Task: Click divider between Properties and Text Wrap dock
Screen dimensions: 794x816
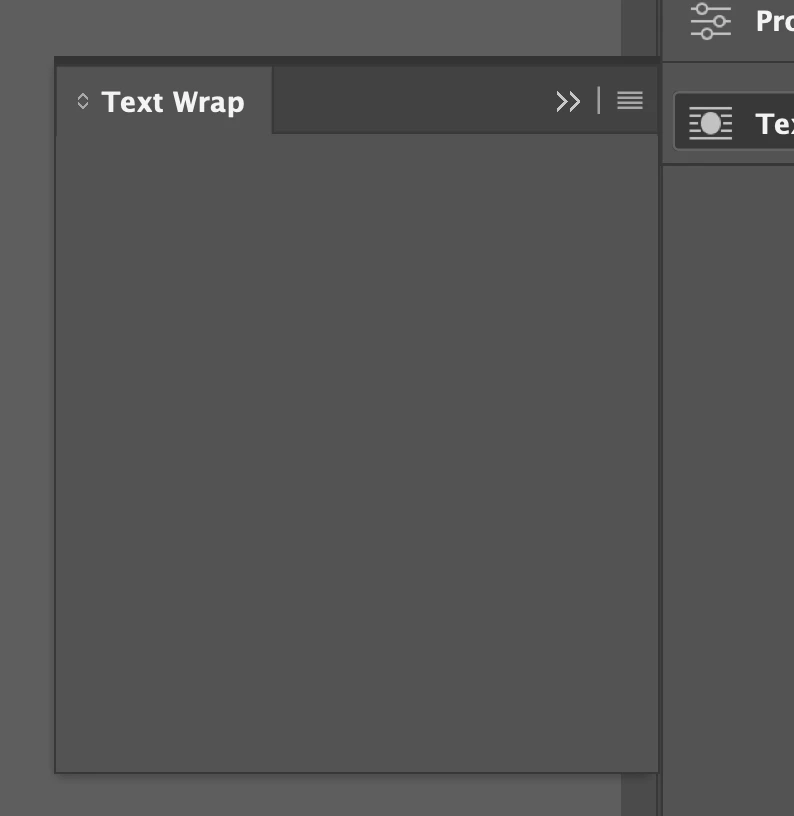Action: pyautogui.click(x=728, y=62)
